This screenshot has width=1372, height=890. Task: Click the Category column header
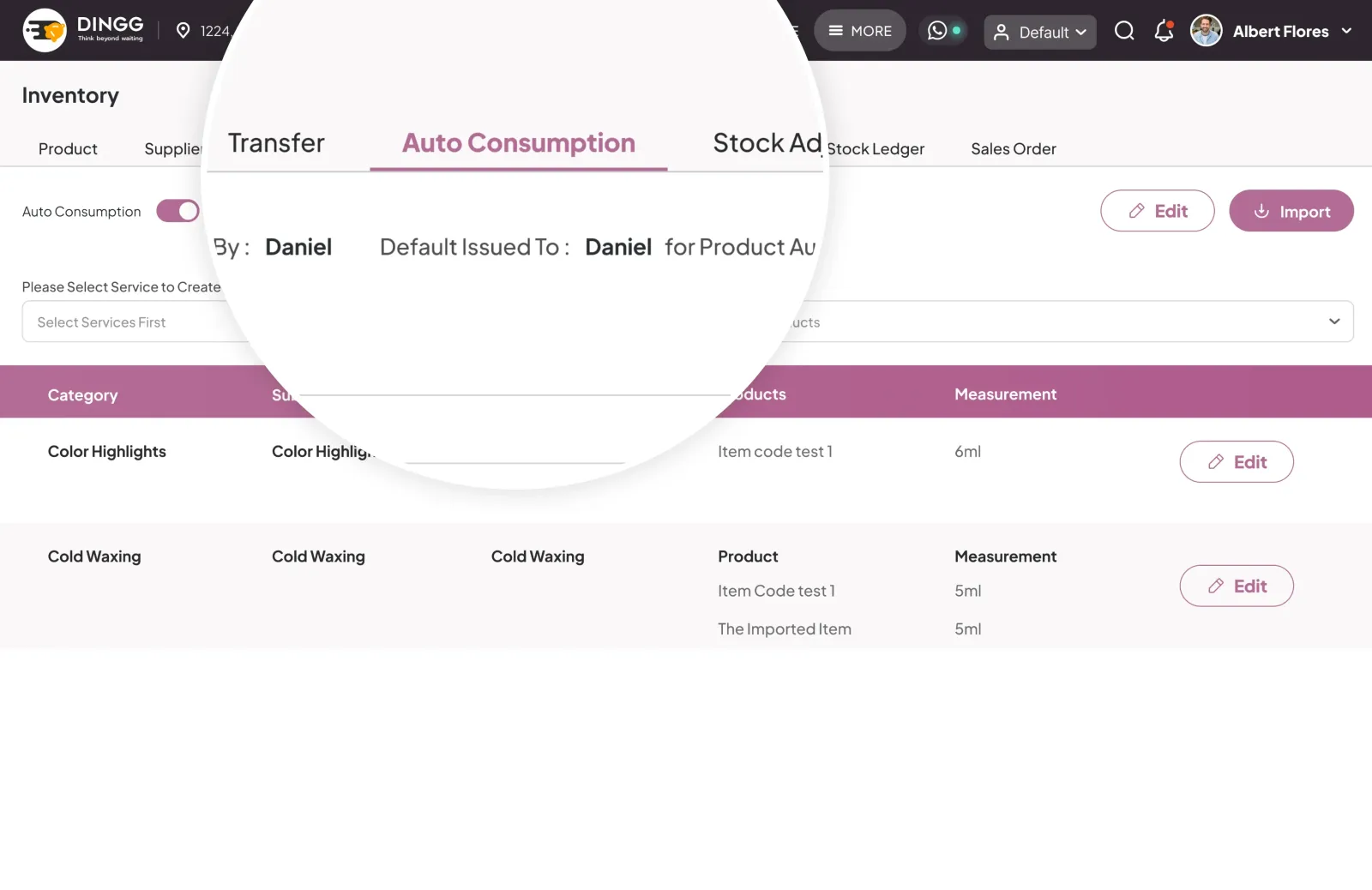coord(82,394)
